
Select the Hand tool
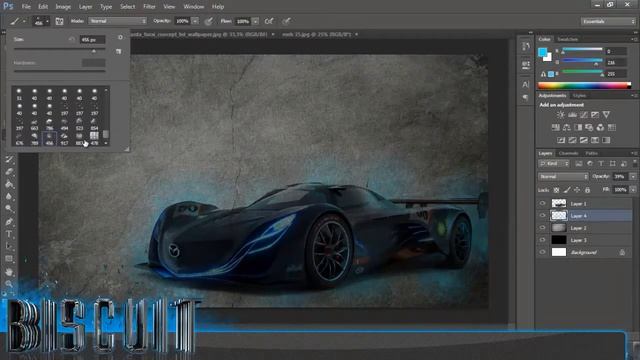pyautogui.click(x=9, y=272)
